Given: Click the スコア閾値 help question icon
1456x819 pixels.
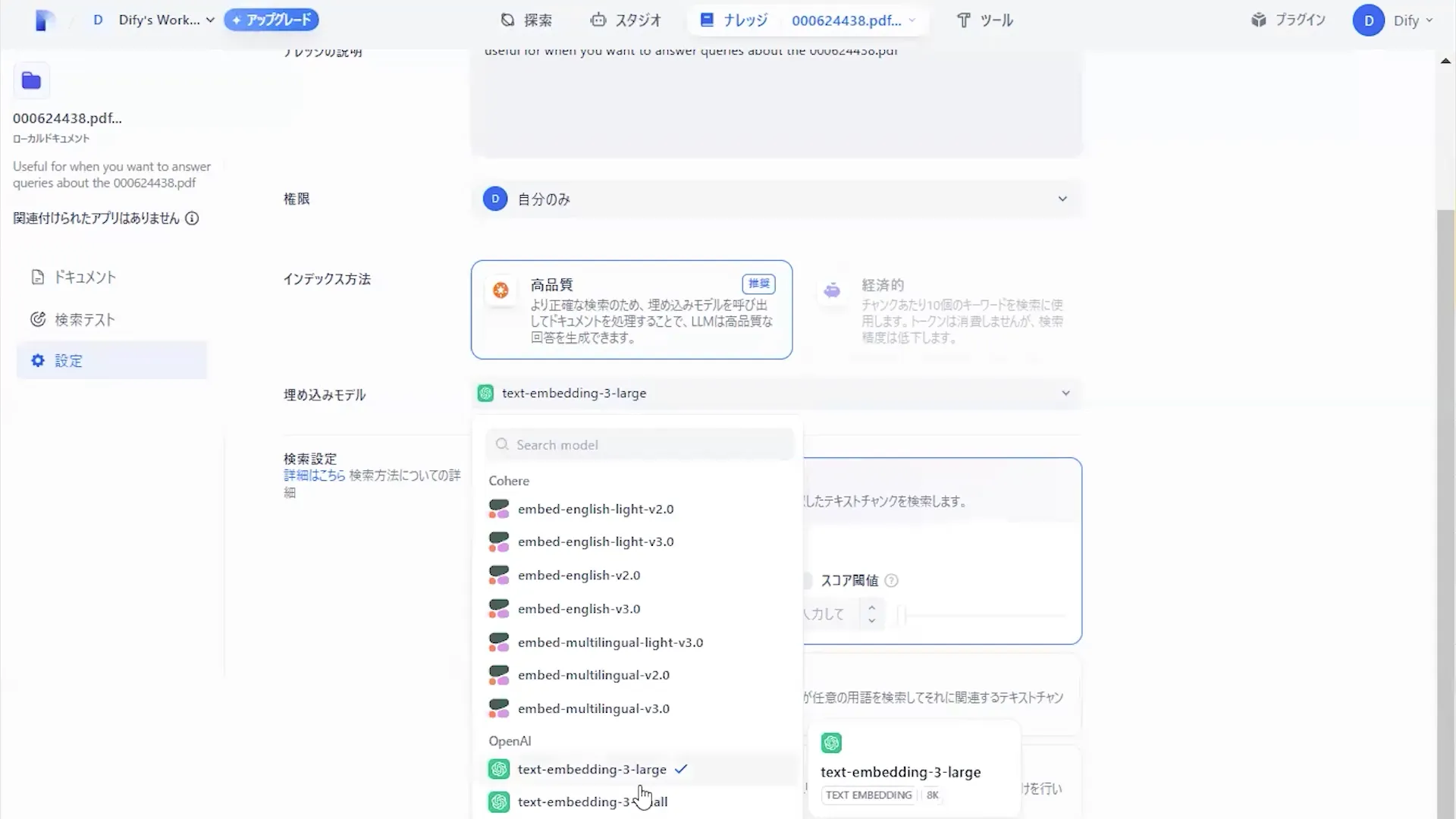Looking at the screenshot, I should pos(892,581).
